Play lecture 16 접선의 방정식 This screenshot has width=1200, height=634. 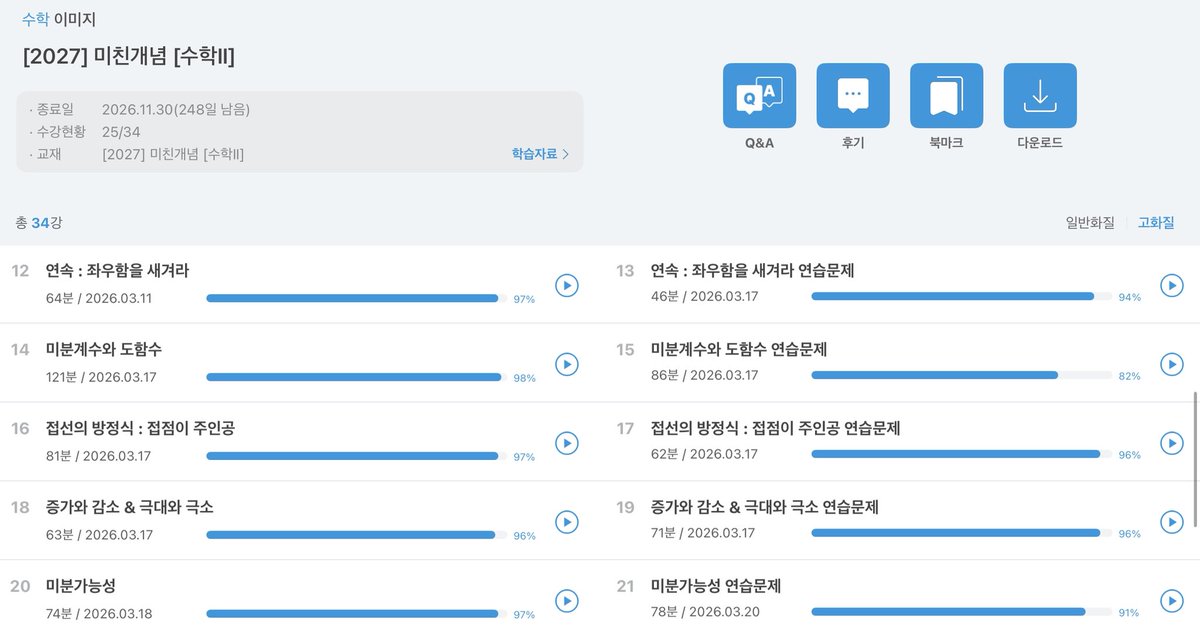[x=567, y=443]
